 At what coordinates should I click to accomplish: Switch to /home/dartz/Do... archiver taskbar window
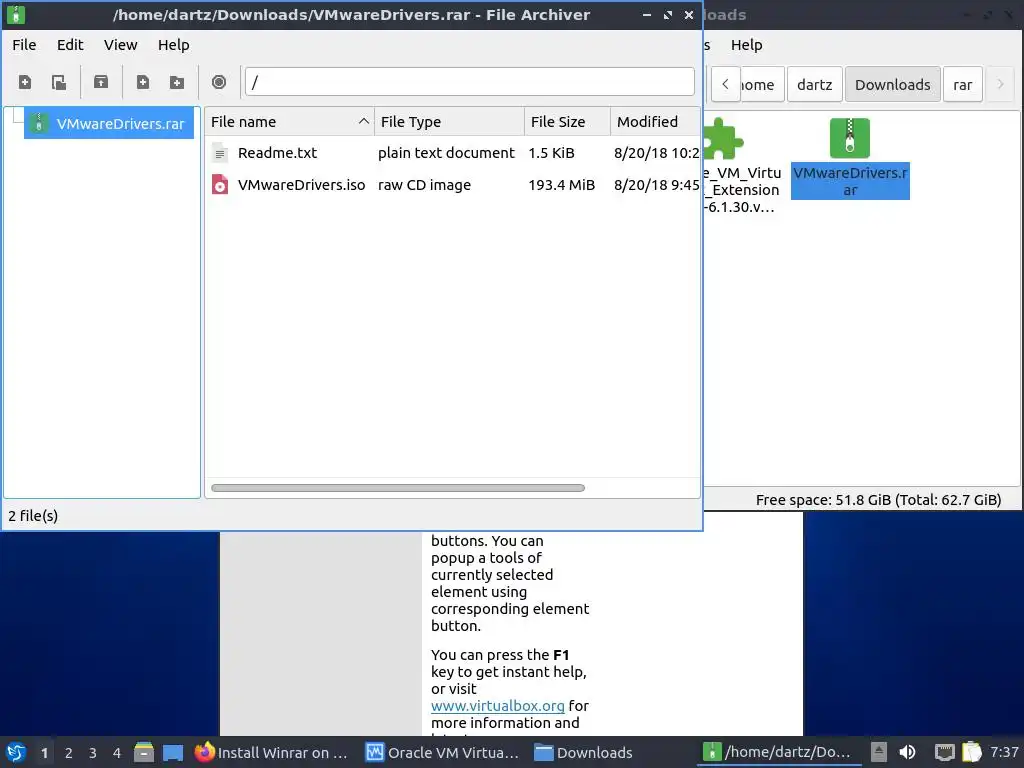point(778,753)
